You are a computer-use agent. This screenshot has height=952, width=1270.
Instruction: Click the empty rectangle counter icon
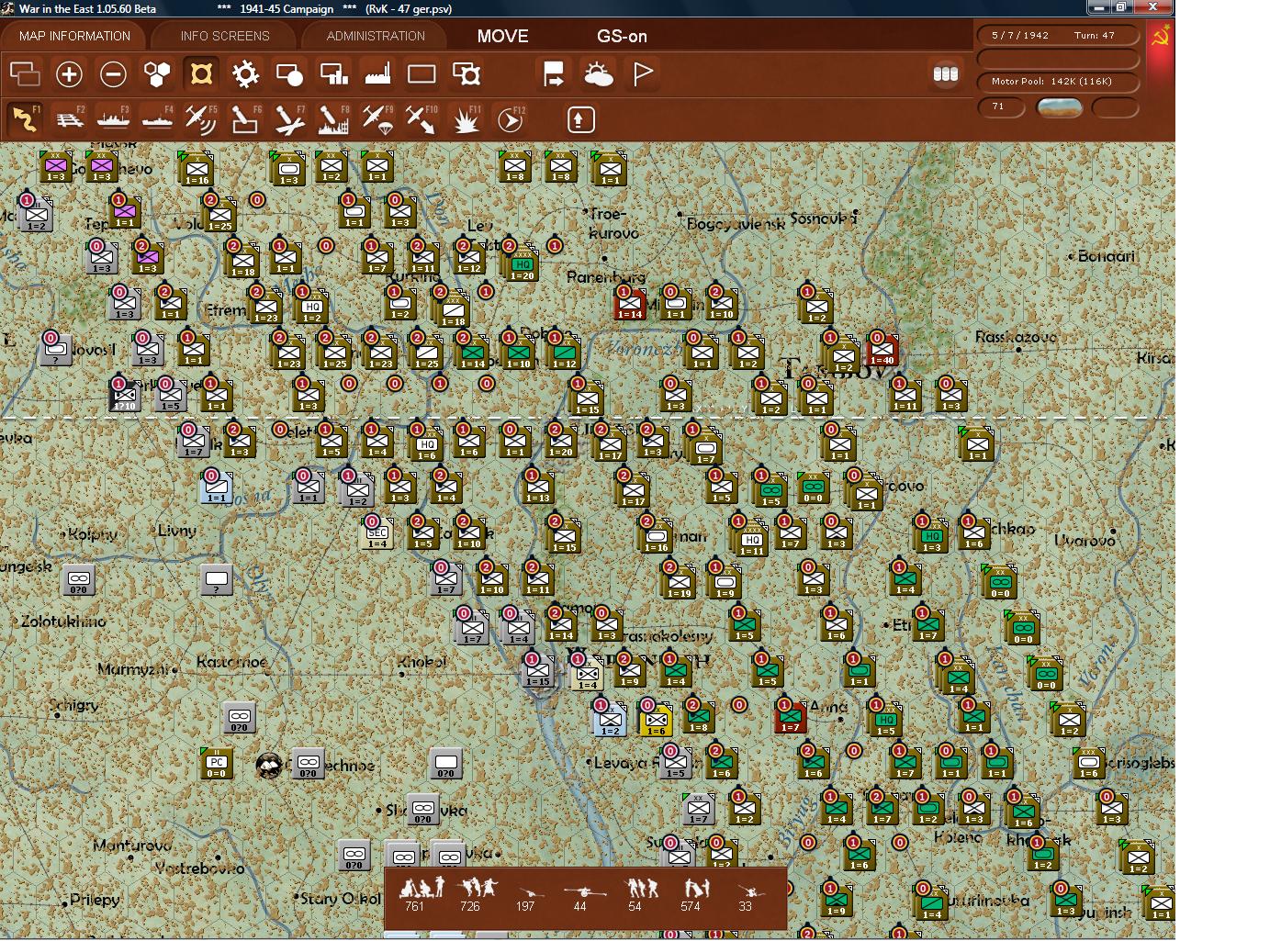tap(421, 73)
